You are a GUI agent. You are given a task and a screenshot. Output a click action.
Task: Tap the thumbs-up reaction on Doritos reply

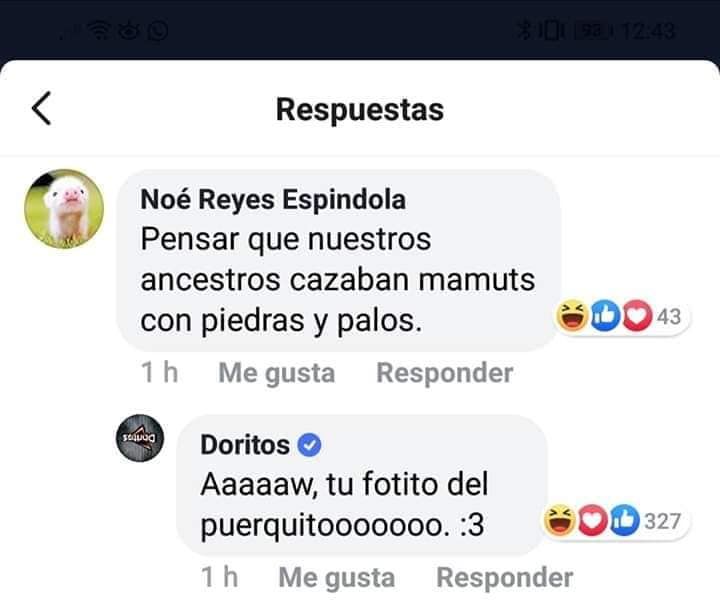click(x=624, y=520)
